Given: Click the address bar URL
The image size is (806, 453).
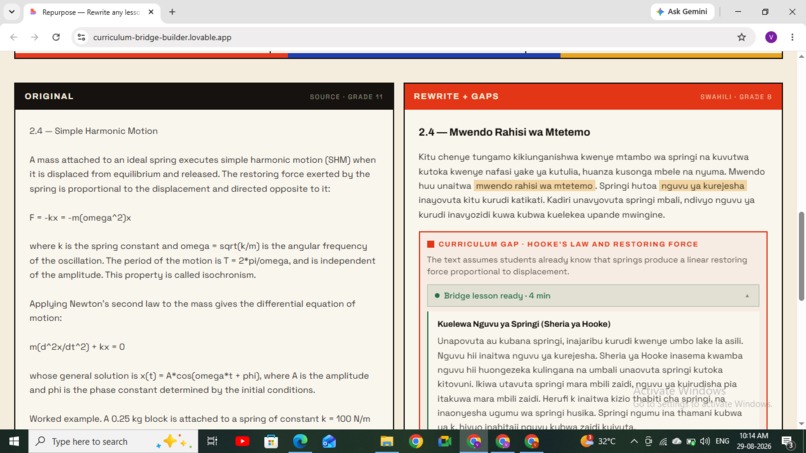Looking at the screenshot, I should [162, 37].
